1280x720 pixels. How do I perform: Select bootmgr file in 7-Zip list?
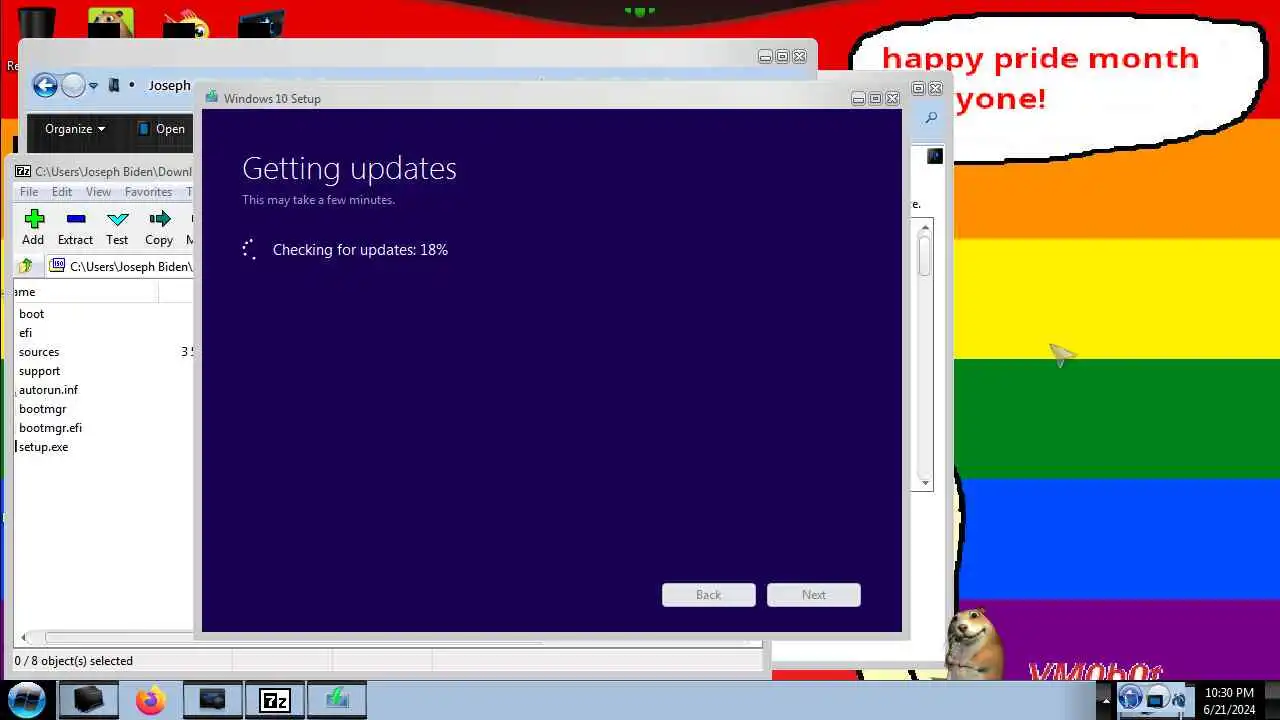click(x=42, y=409)
